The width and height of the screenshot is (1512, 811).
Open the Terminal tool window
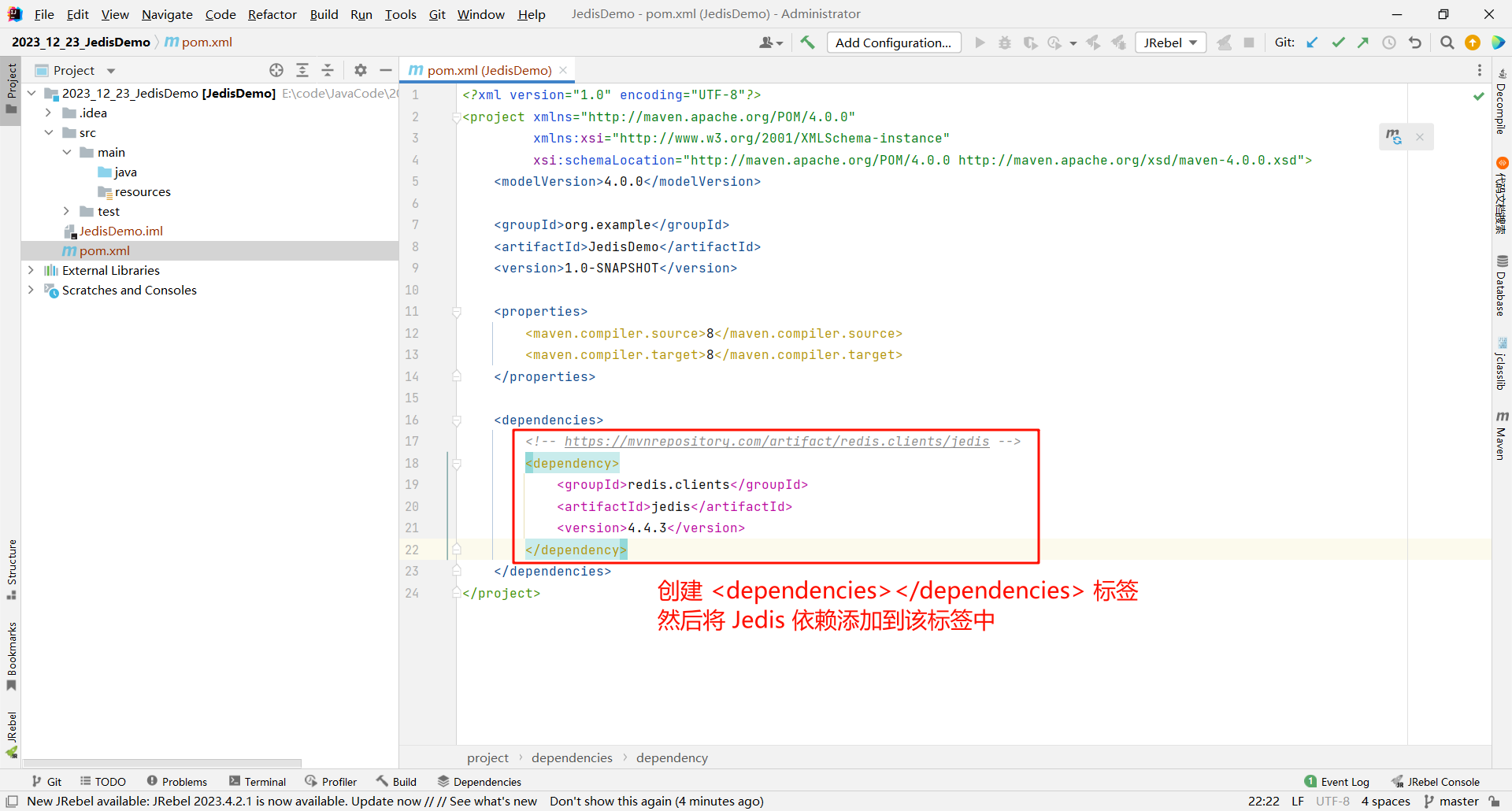click(258, 781)
